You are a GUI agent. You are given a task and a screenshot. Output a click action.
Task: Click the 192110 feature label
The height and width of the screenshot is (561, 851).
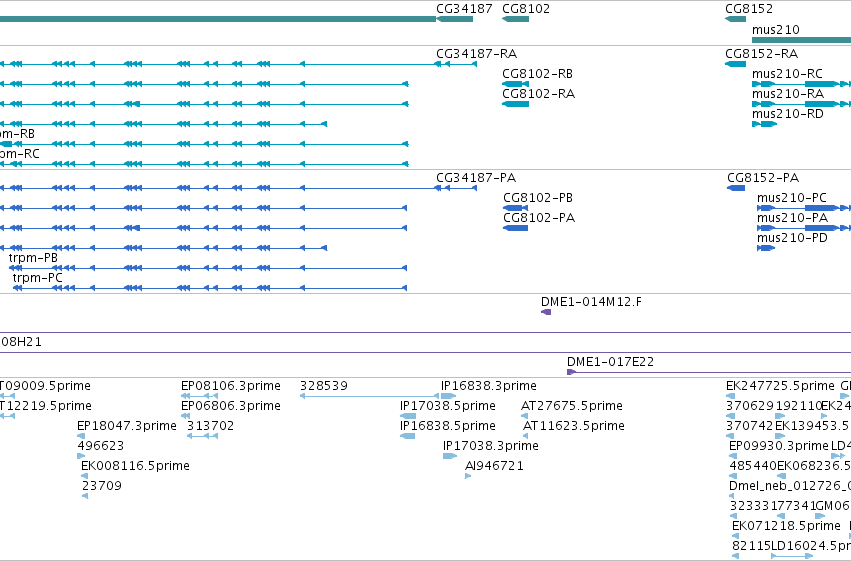click(x=799, y=406)
